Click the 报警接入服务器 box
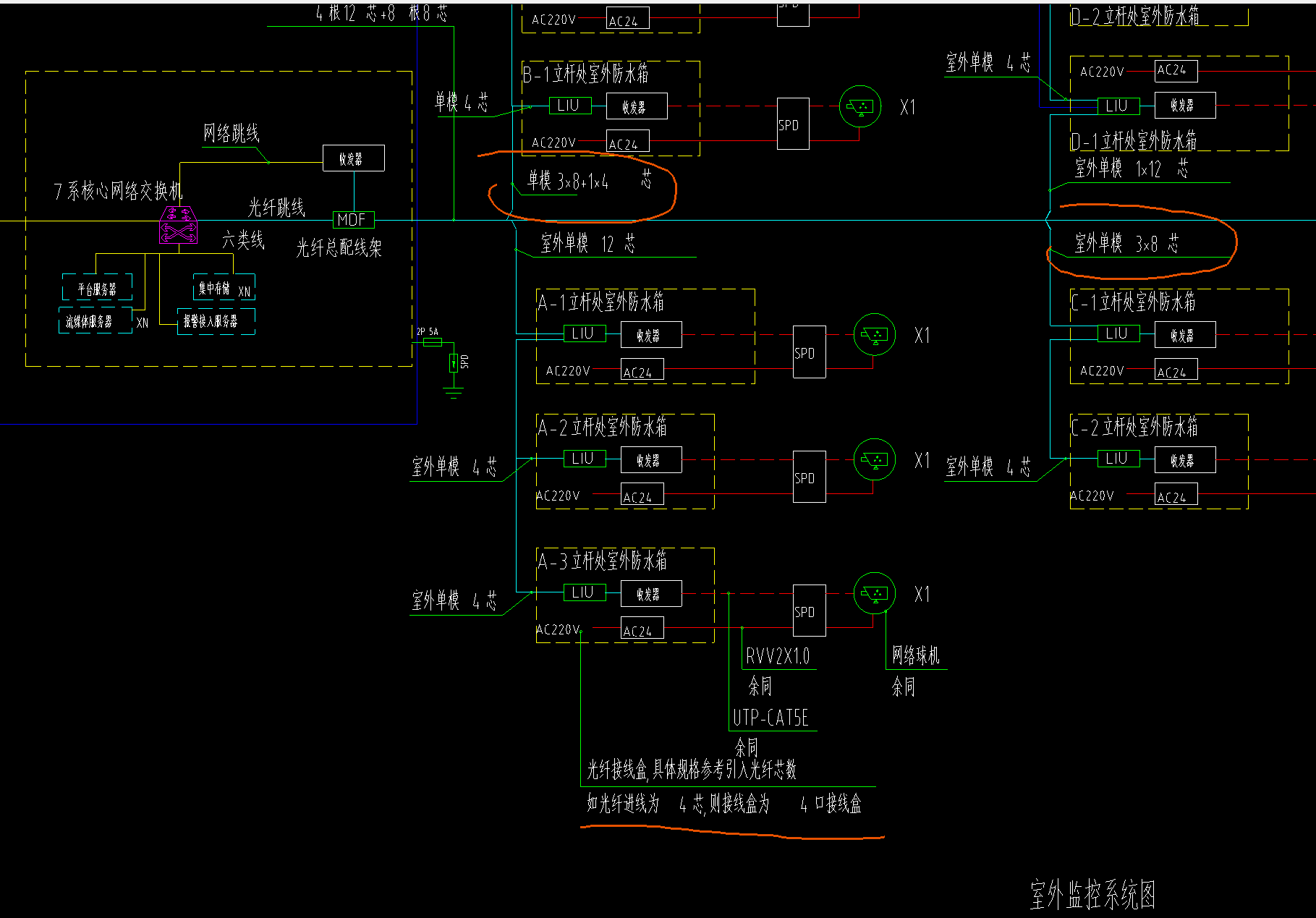Viewport: 1316px width, 918px height. (x=216, y=321)
